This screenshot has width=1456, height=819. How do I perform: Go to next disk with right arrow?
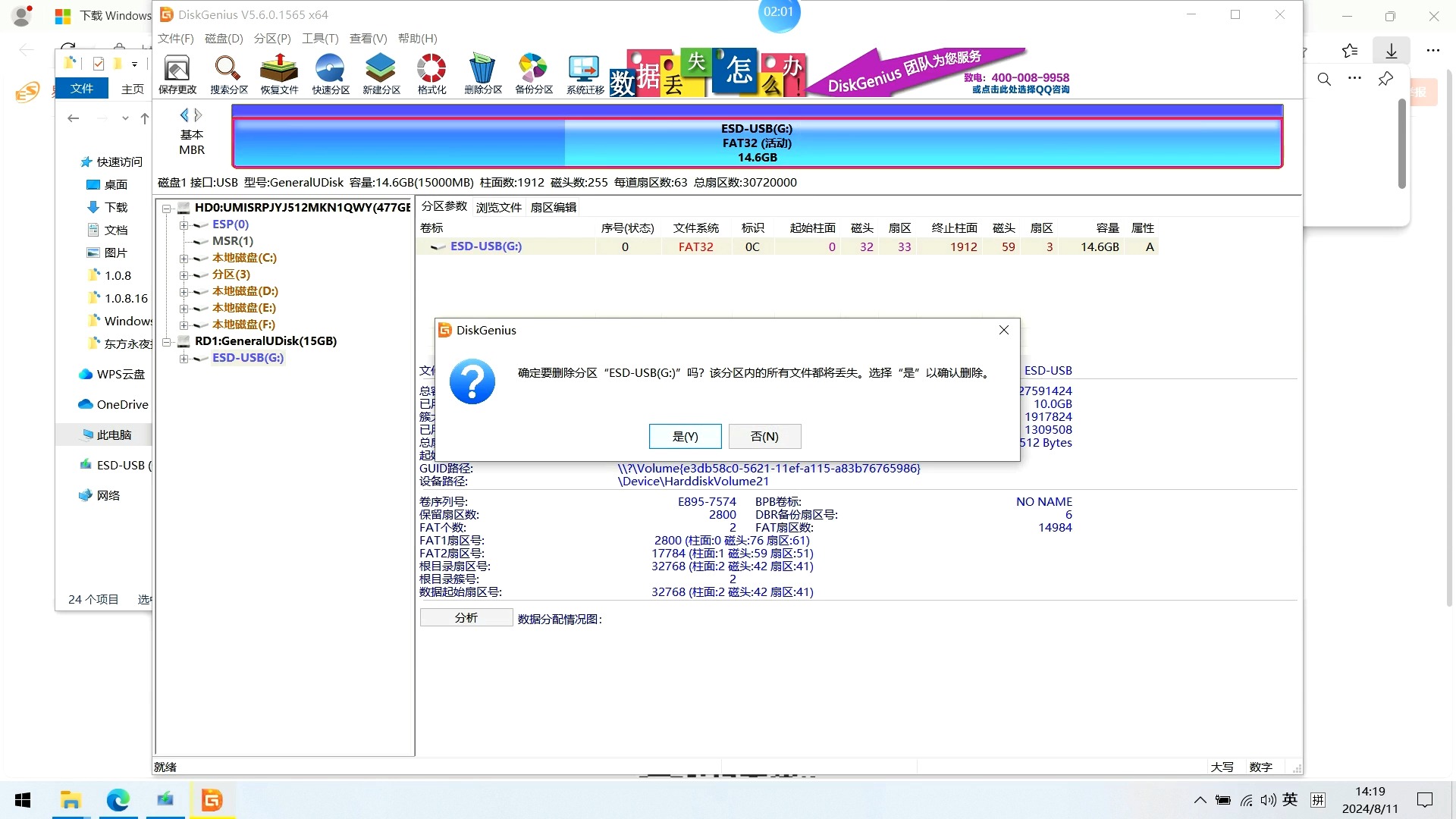tap(199, 115)
